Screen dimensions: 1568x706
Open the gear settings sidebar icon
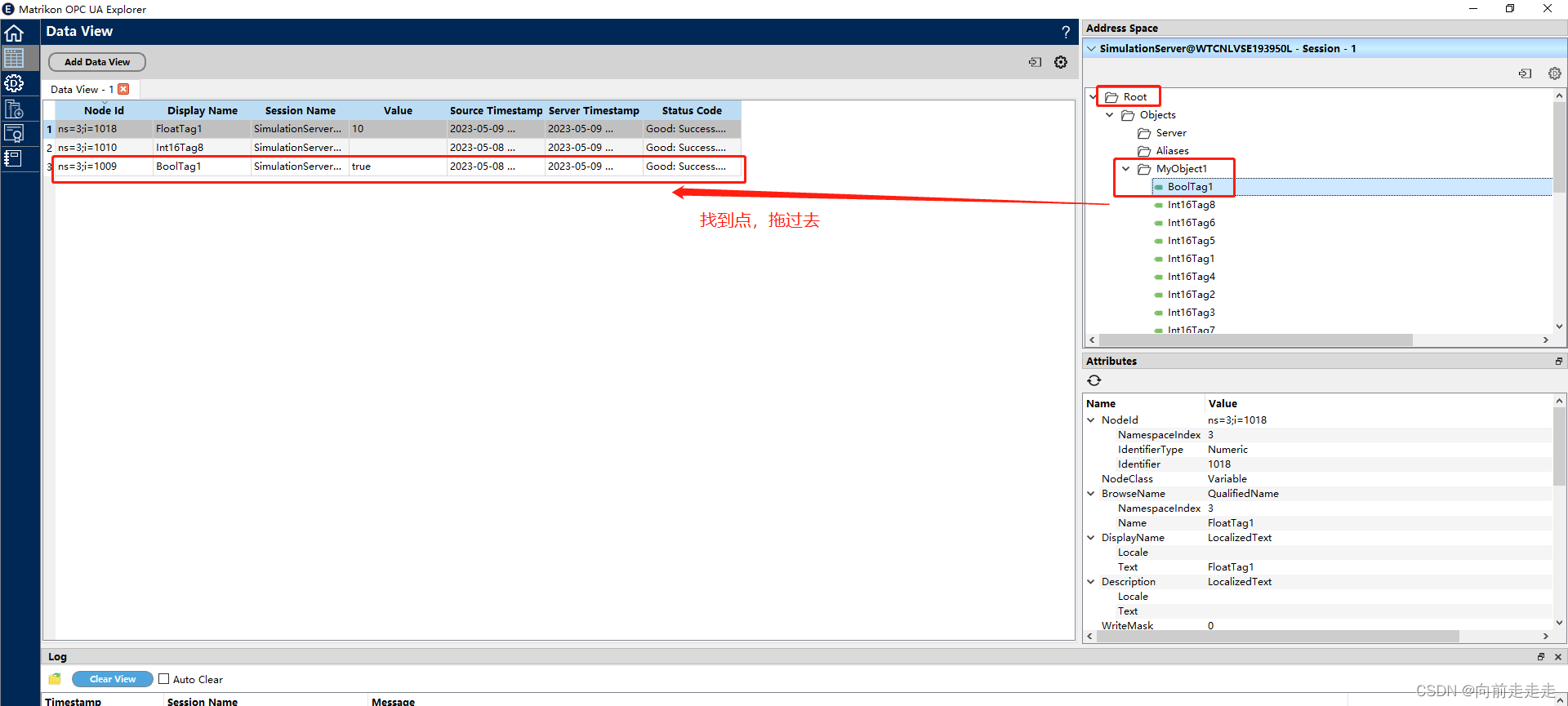[14, 83]
